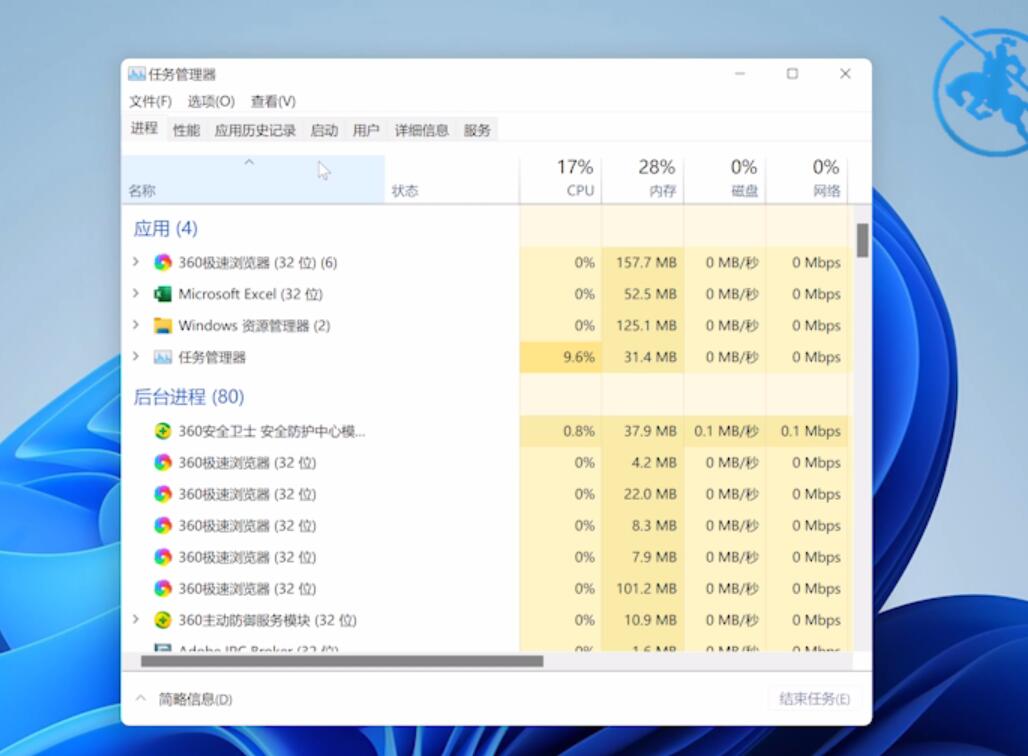This screenshot has height=756, width=1028.
Task: Click the Microsoft Excel app icon
Action: (163, 294)
